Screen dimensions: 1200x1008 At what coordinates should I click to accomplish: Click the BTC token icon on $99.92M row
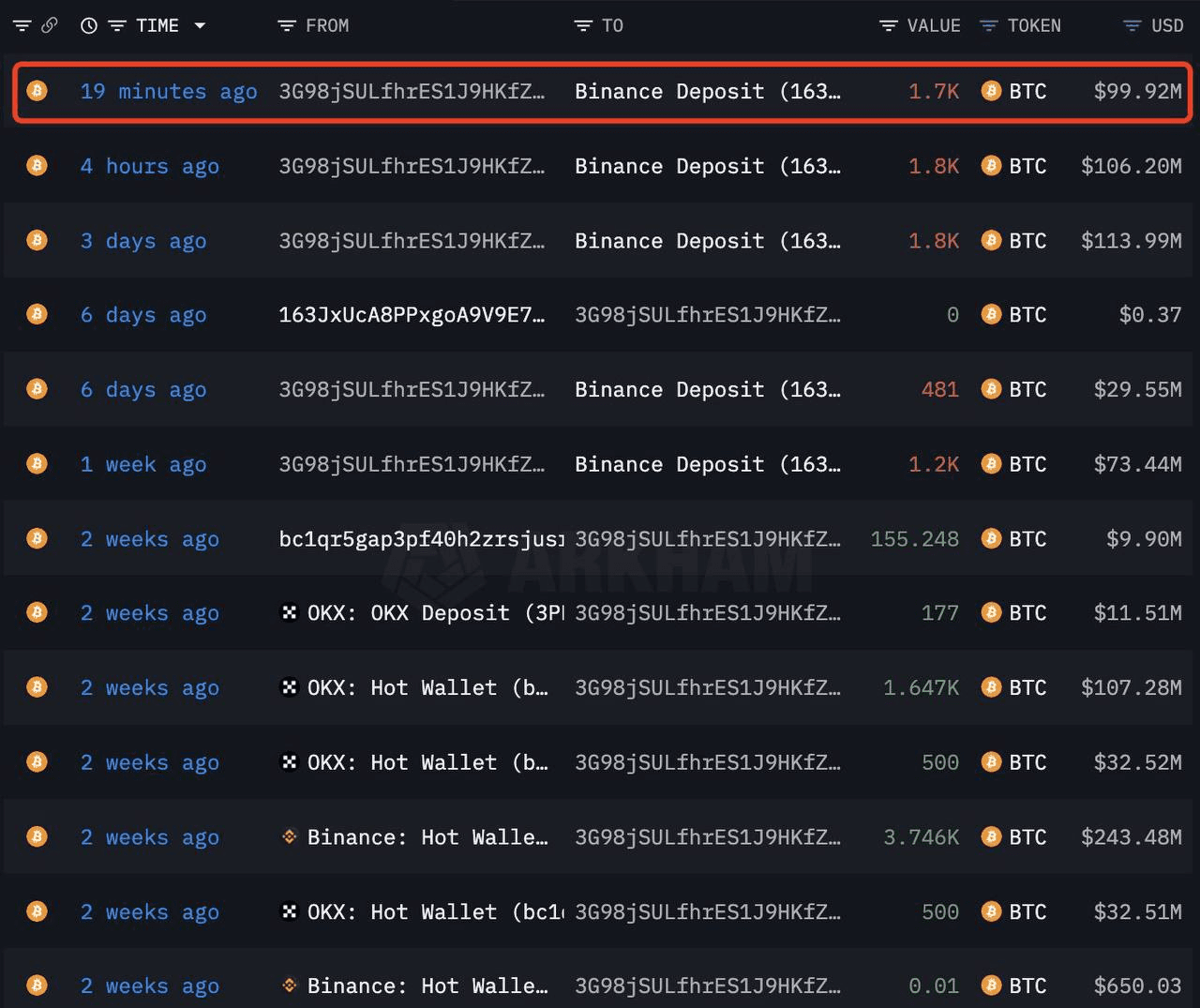click(991, 91)
